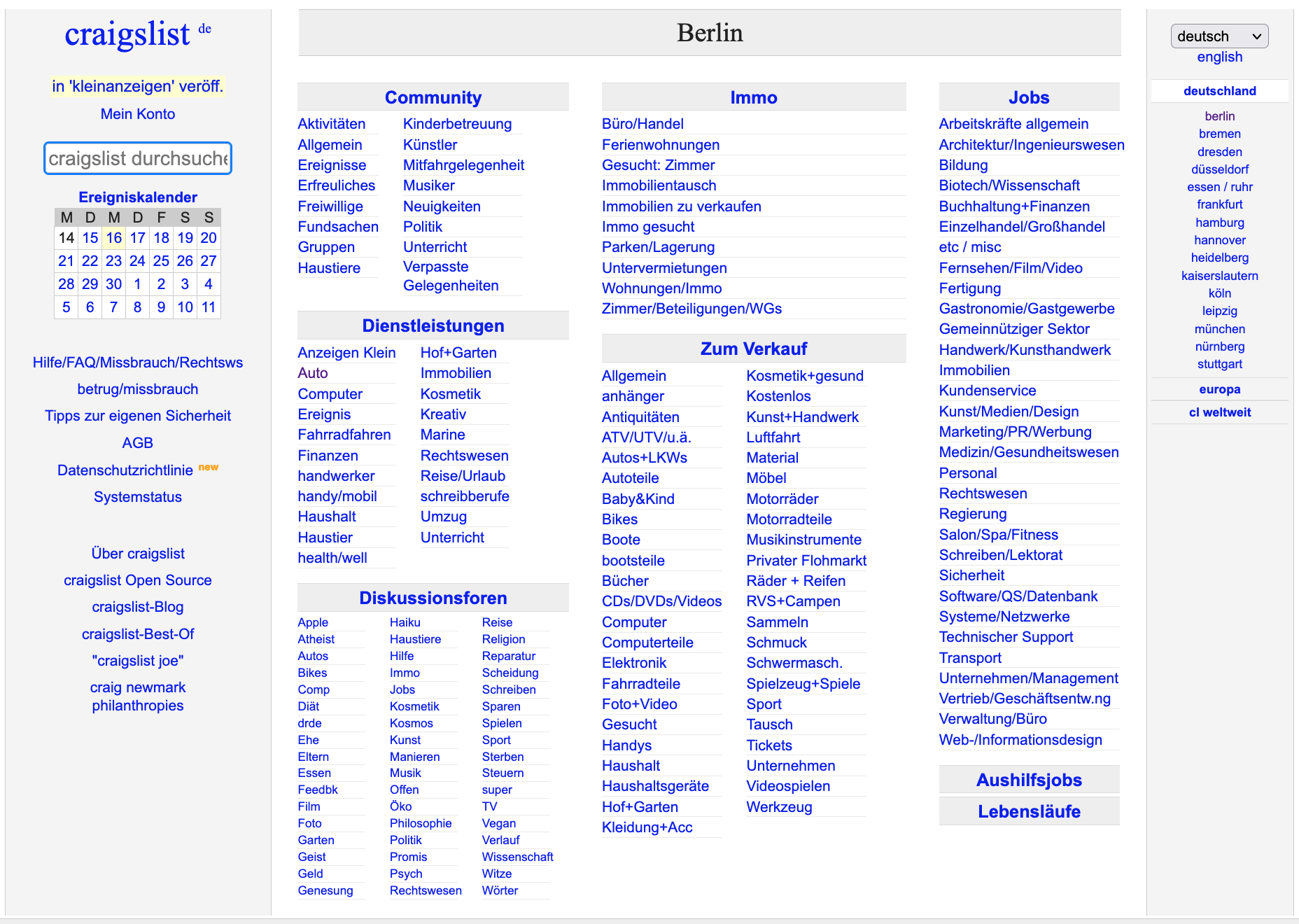Viewport: 1299px width, 924px height.
Task: Open the 'kleinanzeigen' veröff. posting link
Action: click(137, 86)
